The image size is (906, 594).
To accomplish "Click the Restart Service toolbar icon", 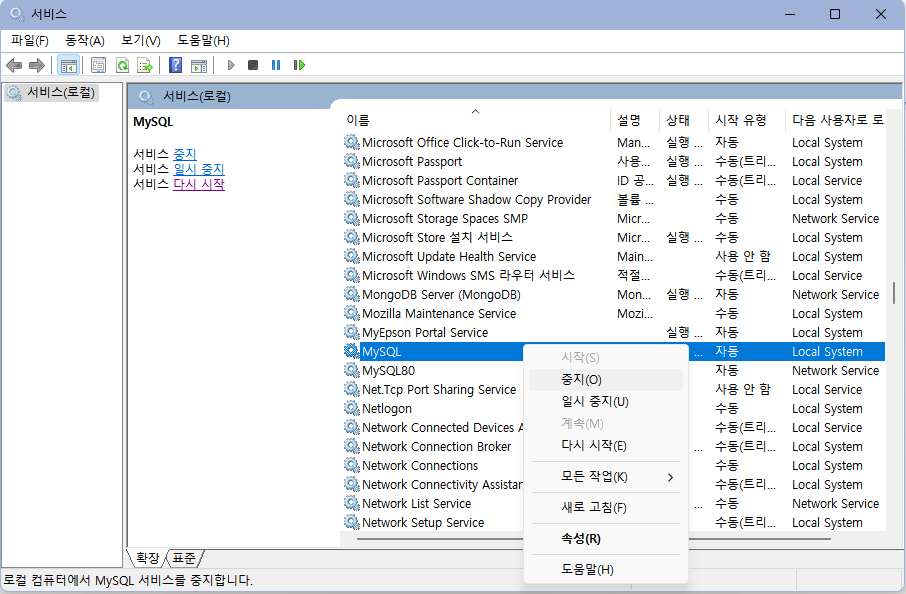I will click(x=299, y=65).
